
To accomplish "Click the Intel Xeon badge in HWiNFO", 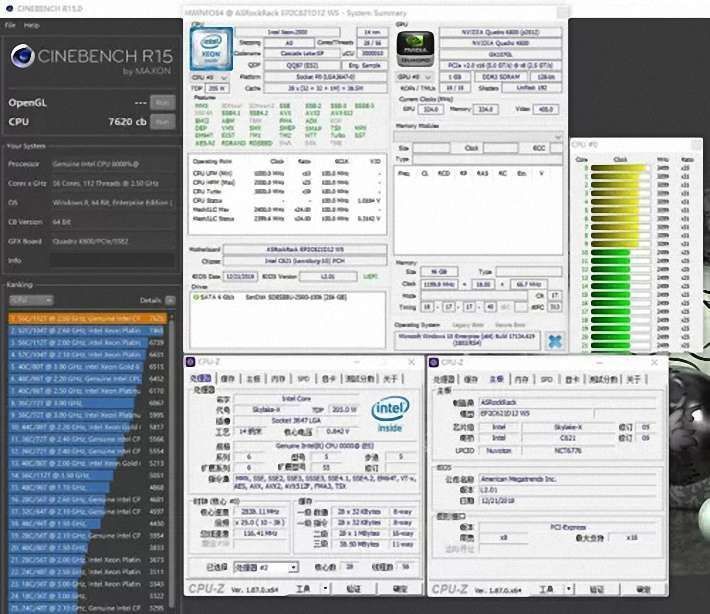I will click(211, 48).
